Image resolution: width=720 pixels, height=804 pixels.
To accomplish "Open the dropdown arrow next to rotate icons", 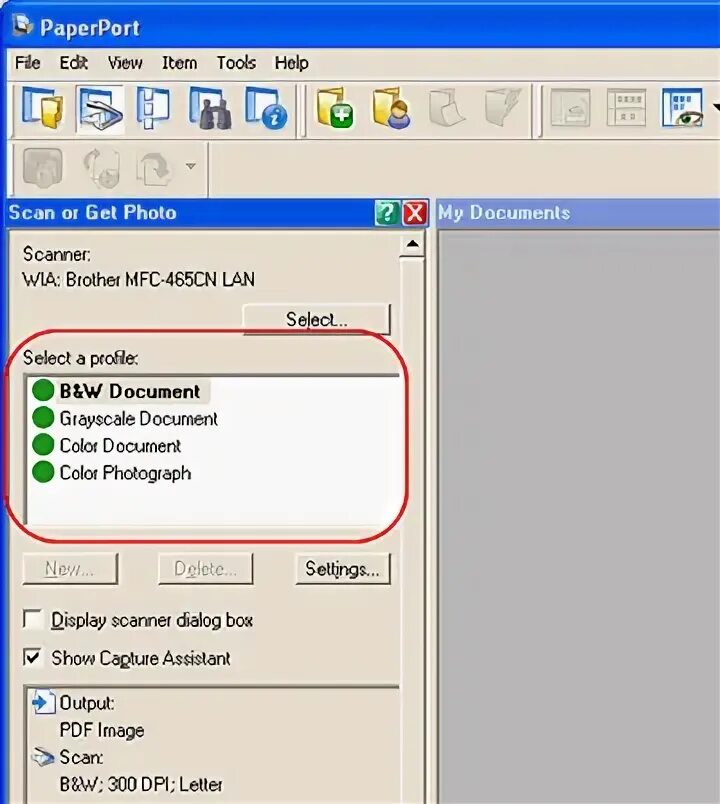I will [x=191, y=166].
